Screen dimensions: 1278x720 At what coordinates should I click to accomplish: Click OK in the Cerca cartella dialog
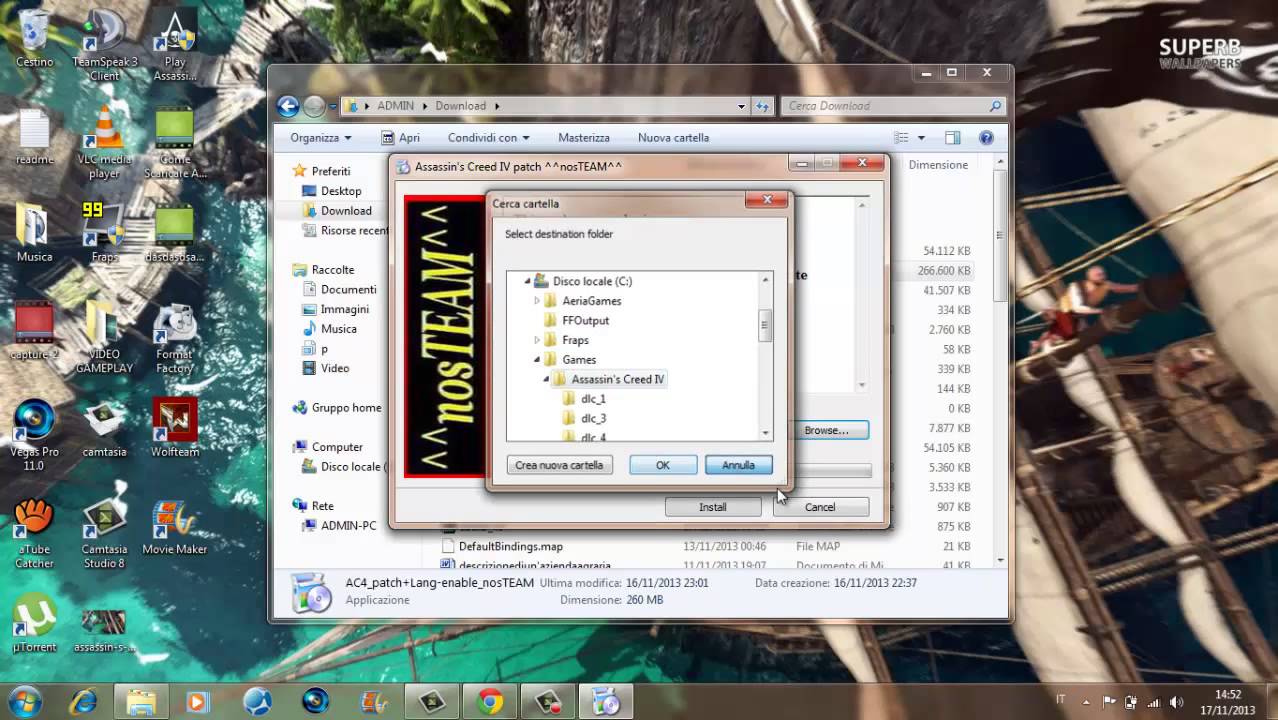click(x=663, y=465)
